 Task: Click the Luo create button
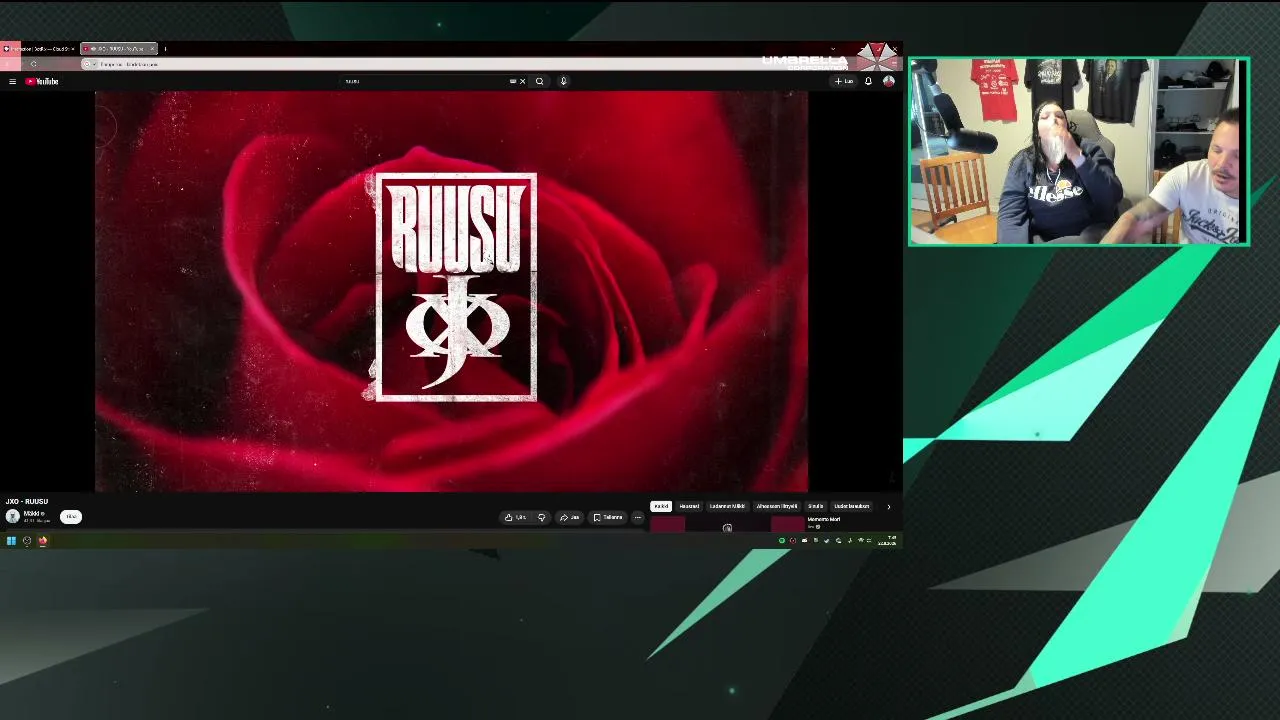[x=845, y=81]
